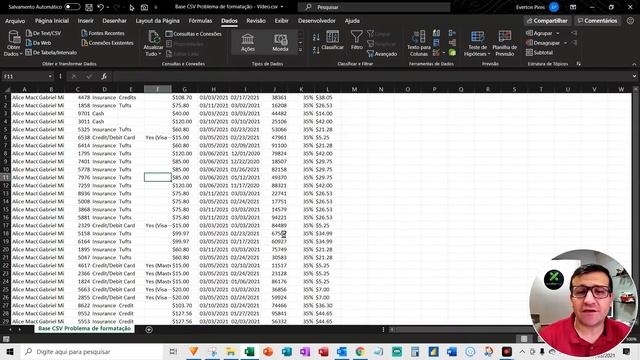Open the Arquivo menu
Image resolution: width=640 pixels, height=360 pixels.
click(x=15, y=21)
